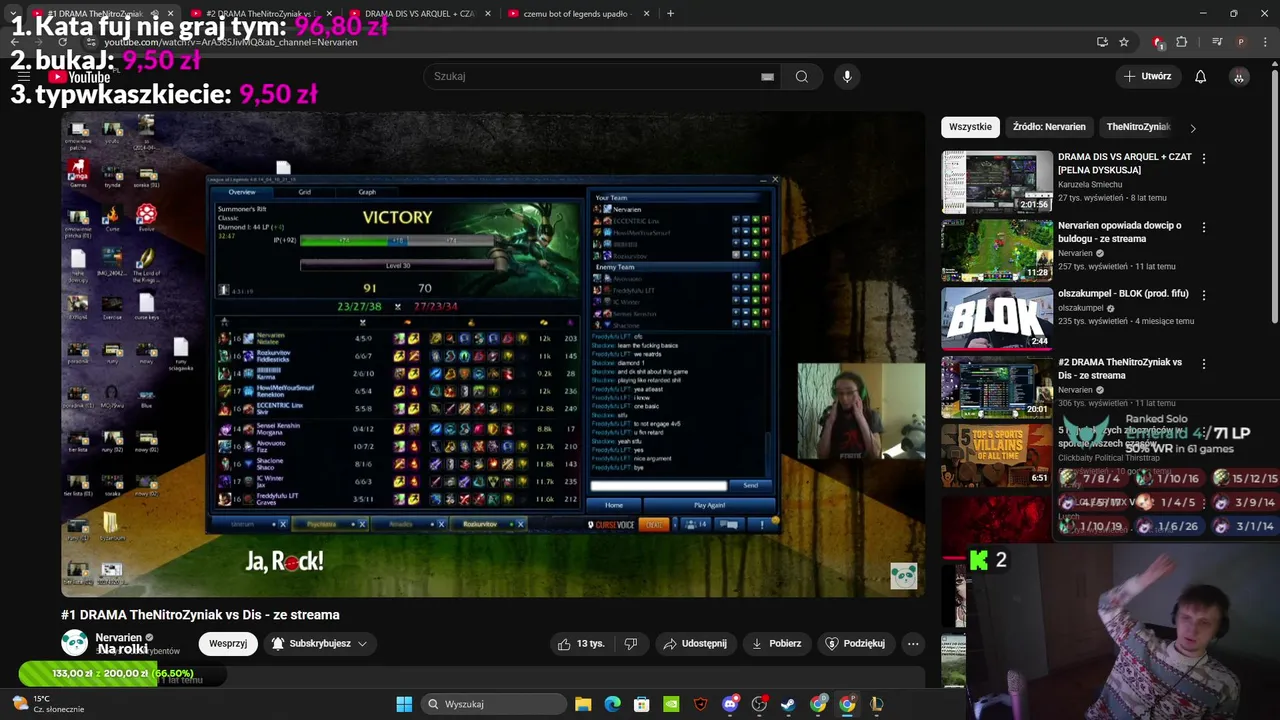Open options for olszakumpel BLOK video
The height and width of the screenshot is (720, 1280).
pyautogui.click(x=1203, y=296)
